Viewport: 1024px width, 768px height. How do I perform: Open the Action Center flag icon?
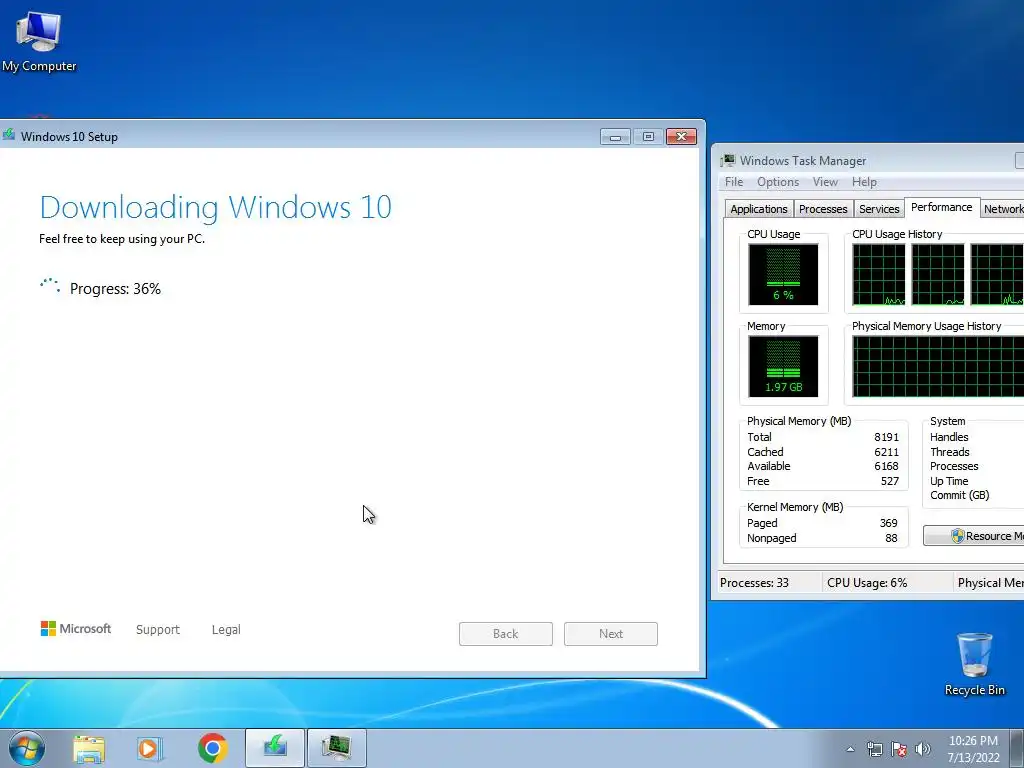(899, 749)
